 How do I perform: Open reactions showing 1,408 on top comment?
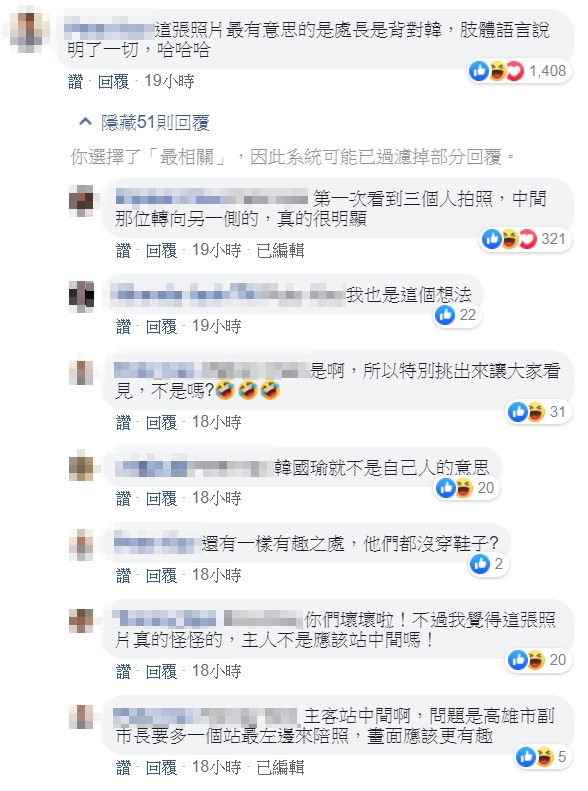coord(518,71)
